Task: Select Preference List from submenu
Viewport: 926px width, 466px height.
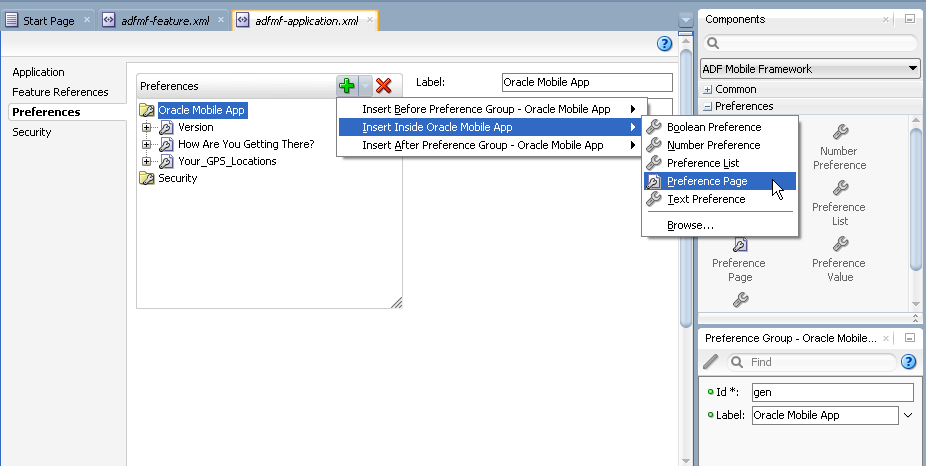Action: tap(720, 163)
